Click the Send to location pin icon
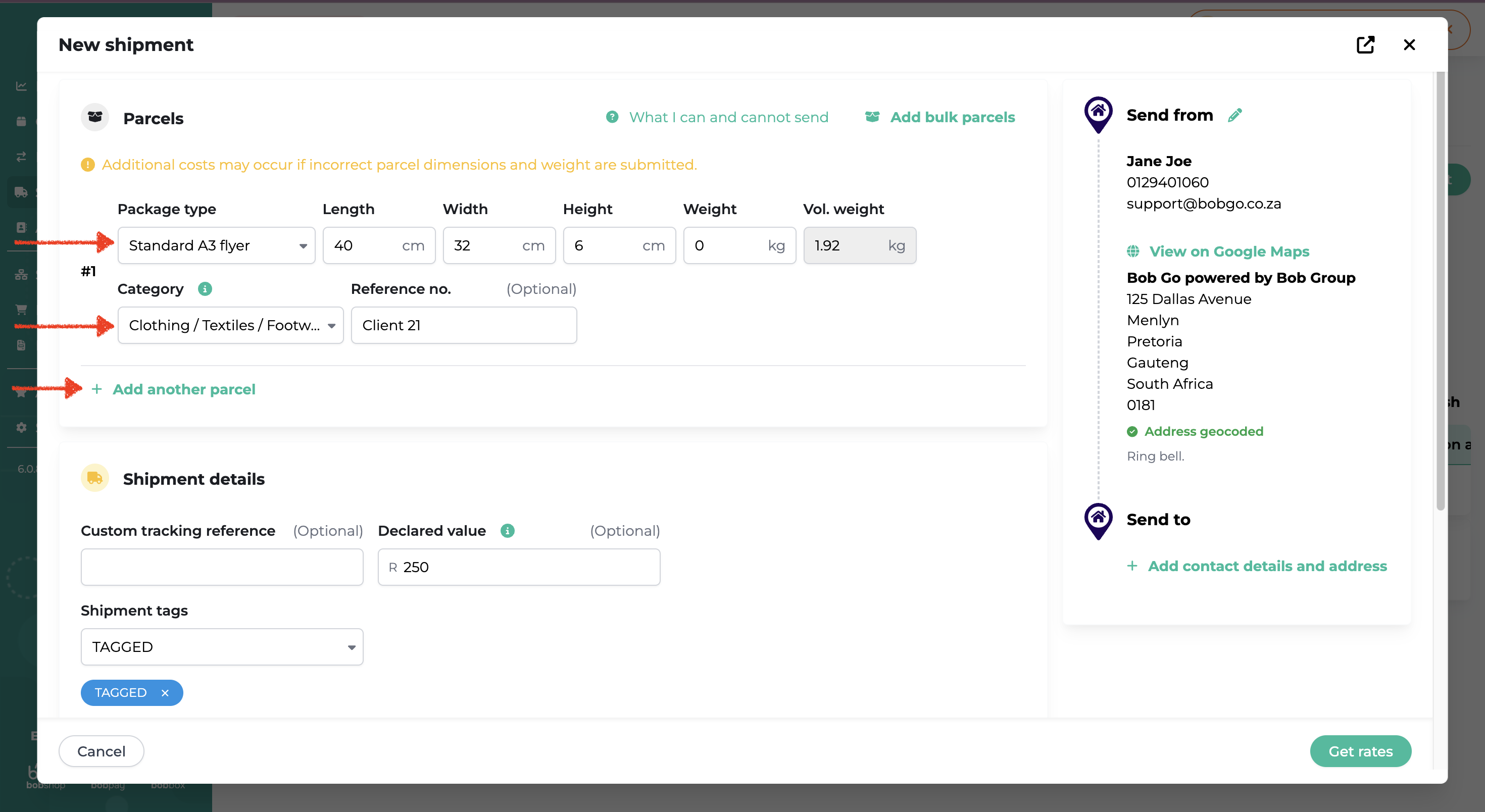This screenshot has width=1485, height=812. [1098, 521]
